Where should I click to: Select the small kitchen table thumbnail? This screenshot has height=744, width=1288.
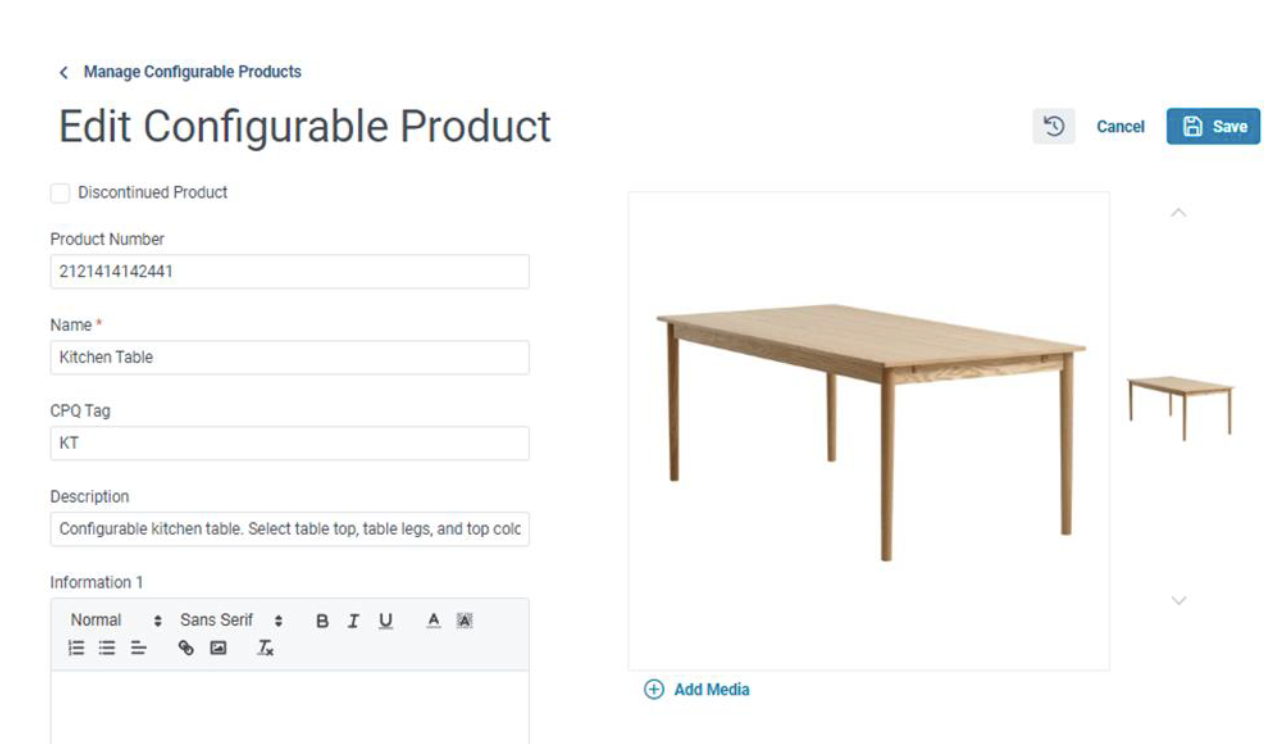tap(1180, 407)
